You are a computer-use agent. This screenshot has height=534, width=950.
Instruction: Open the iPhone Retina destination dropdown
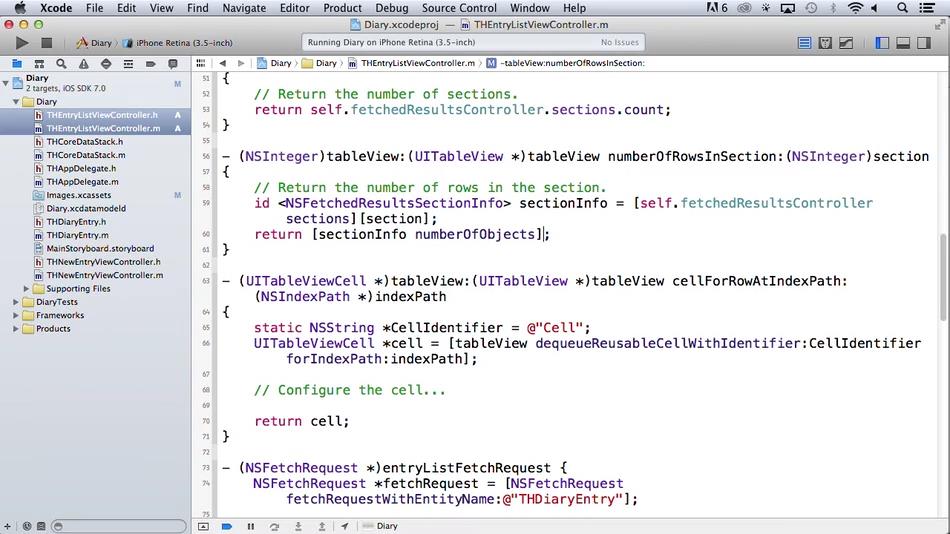tap(184, 43)
